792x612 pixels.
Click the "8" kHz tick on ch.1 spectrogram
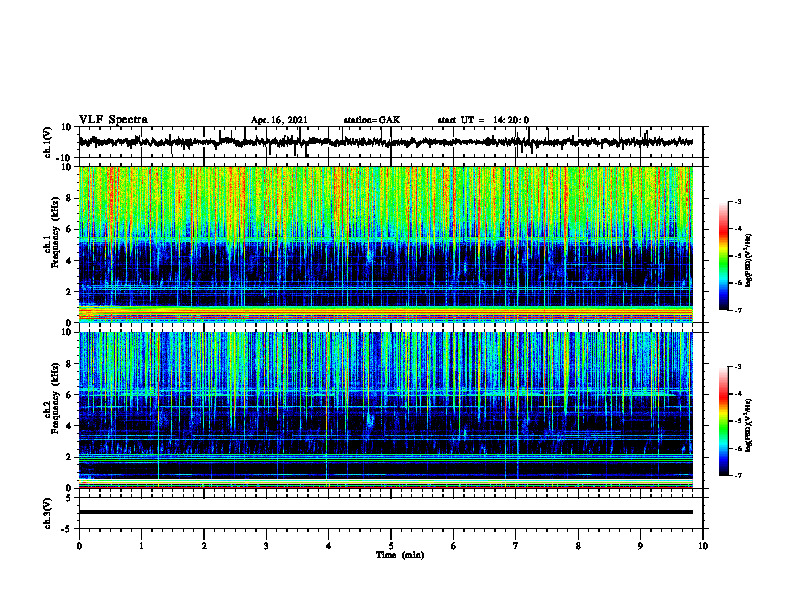pyautogui.click(x=69, y=198)
